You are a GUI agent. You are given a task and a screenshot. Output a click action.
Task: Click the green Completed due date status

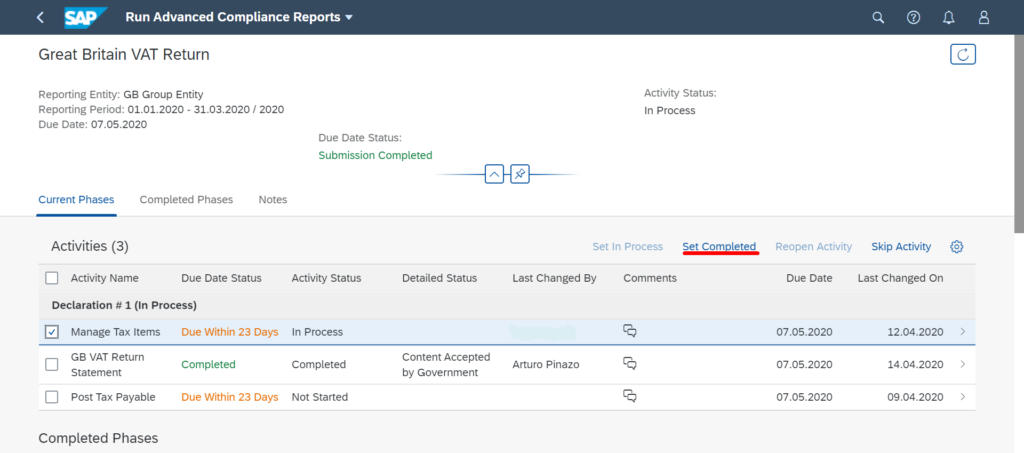tap(208, 364)
